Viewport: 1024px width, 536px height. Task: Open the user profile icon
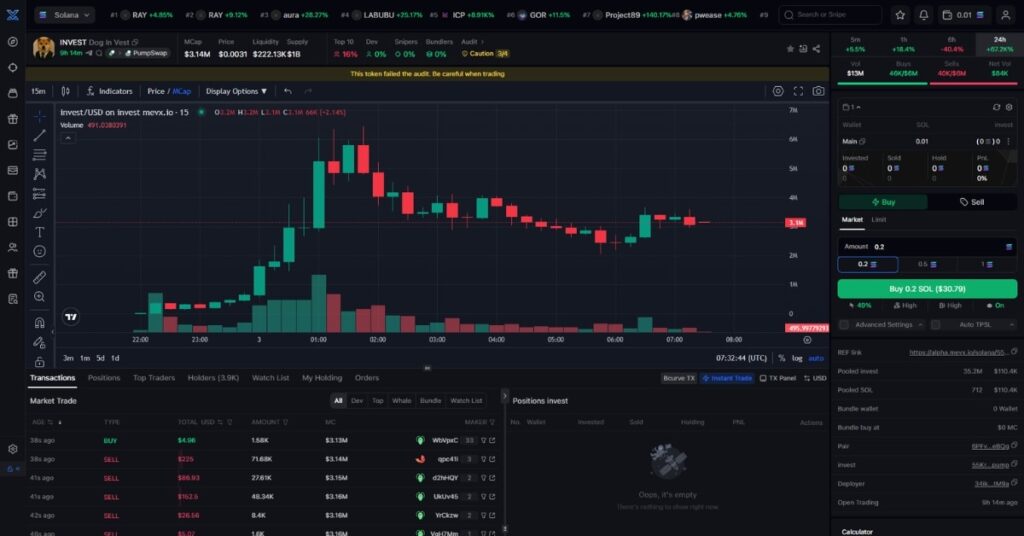[x=1006, y=14]
